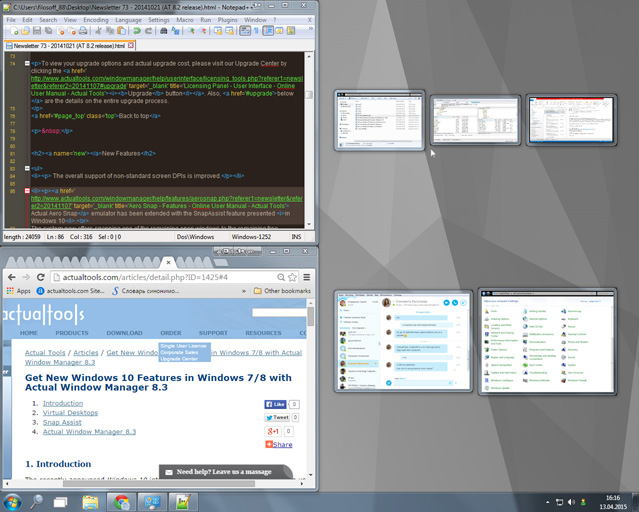Click the Chrome address bar URL

click(145, 277)
